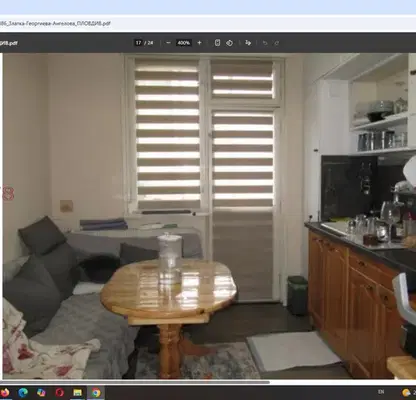Image resolution: width=416 pixels, height=400 pixels.
Task: Switch to the Chrome taskbar window
Action: pyautogui.click(x=96, y=392)
